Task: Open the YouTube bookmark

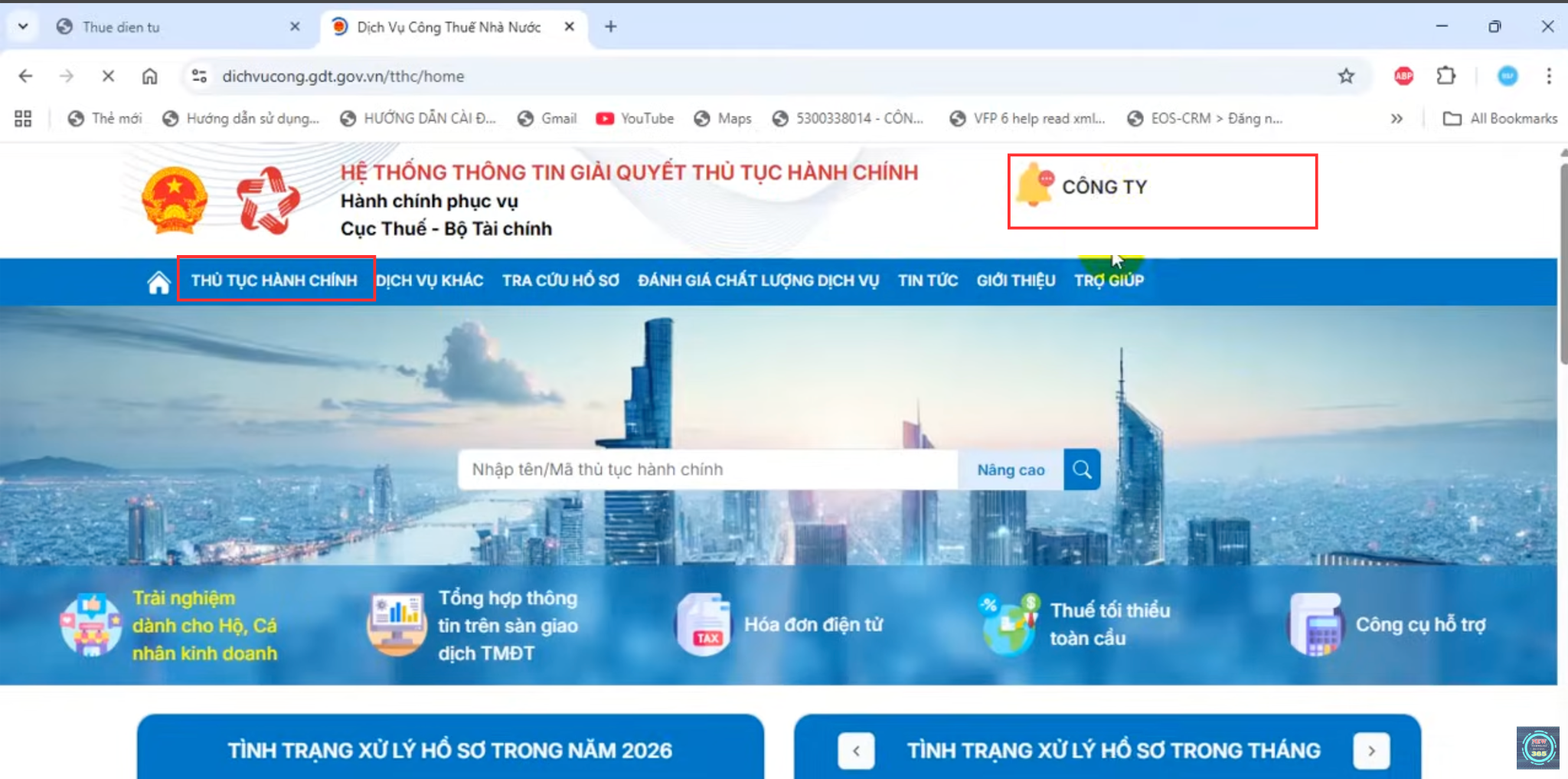Action: [x=635, y=119]
